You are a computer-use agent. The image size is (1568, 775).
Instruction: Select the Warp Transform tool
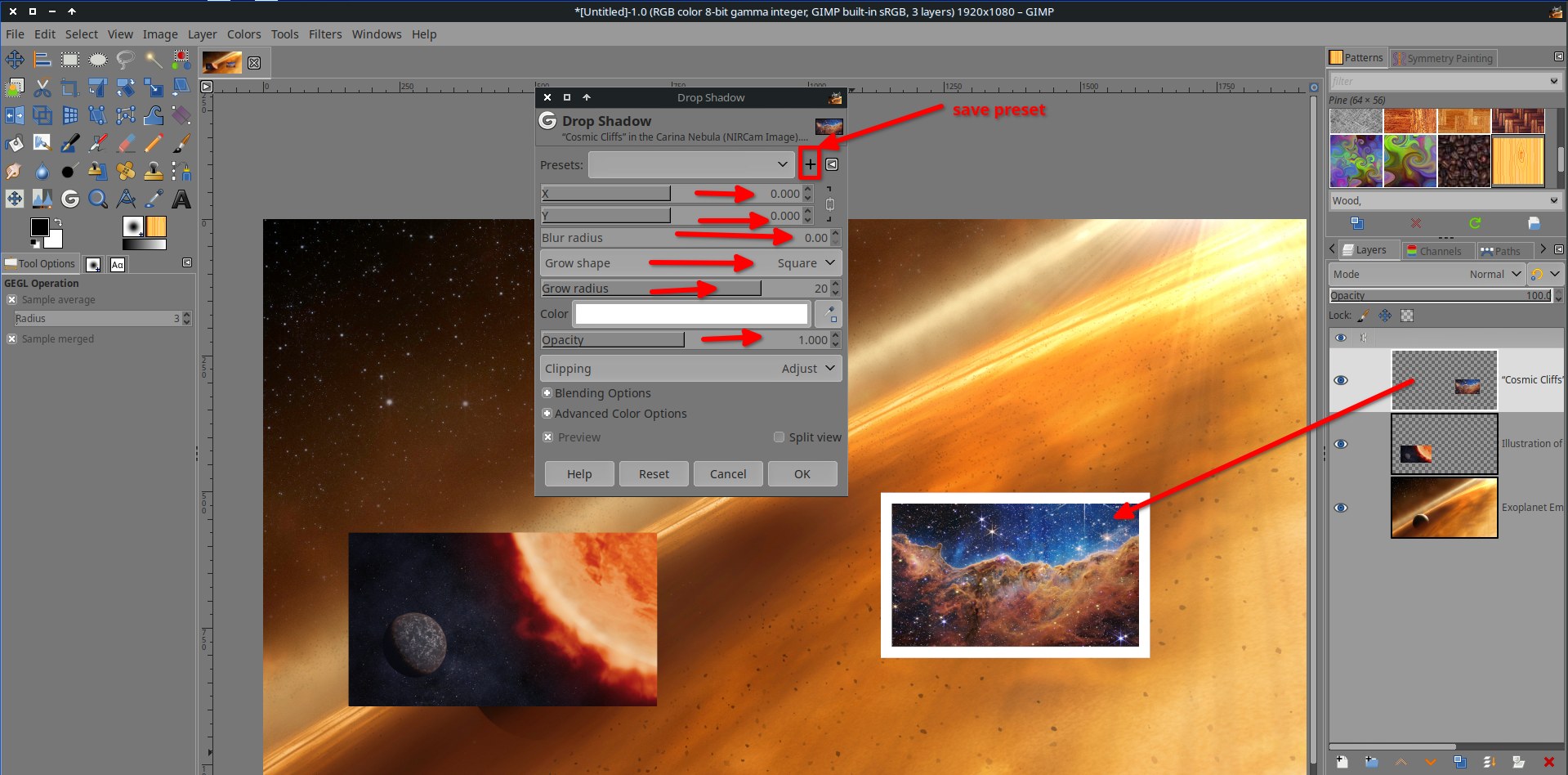pos(154,115)
